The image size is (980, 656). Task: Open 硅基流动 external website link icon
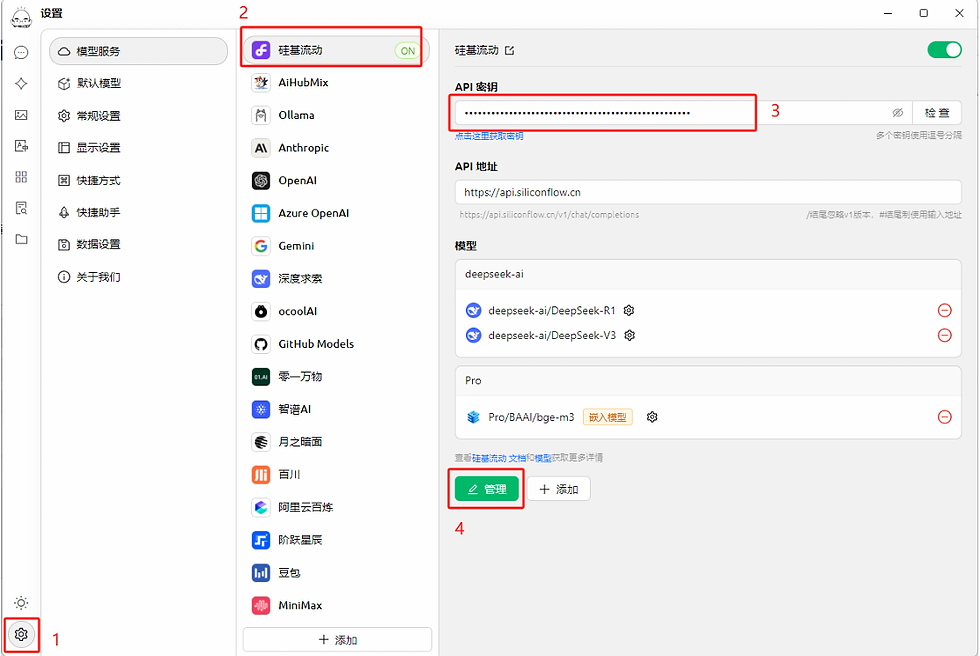tap(509, 51)
